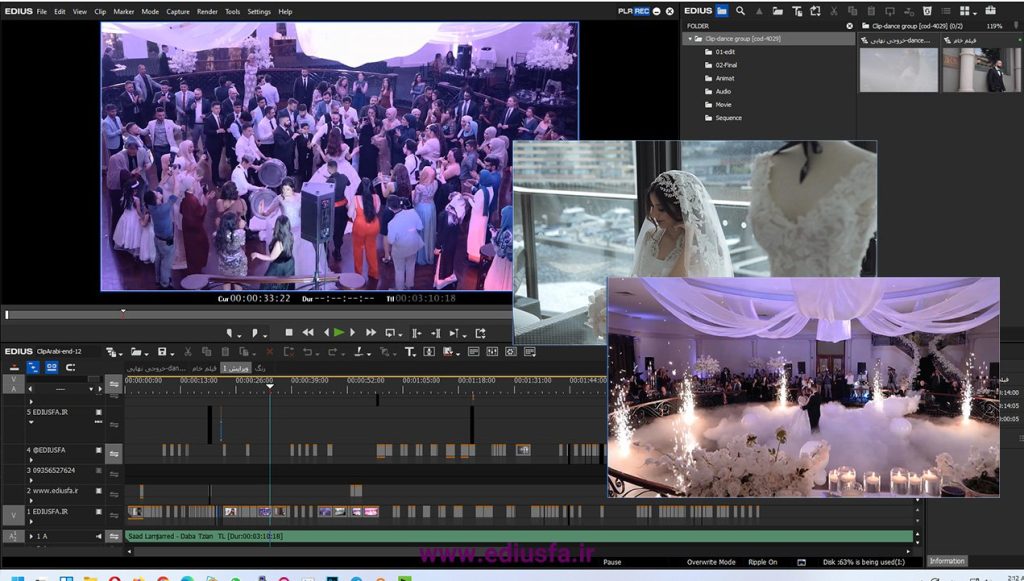This screenshot has width=1024, height=581.
Task: Click the bin tools toolbox icon
Action: pyautogui.click(x=991, y=10)
